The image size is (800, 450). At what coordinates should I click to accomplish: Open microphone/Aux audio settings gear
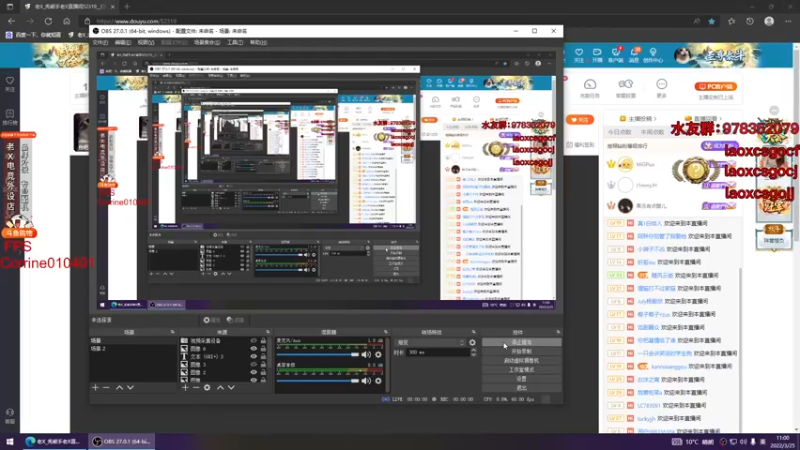point(378,355)
